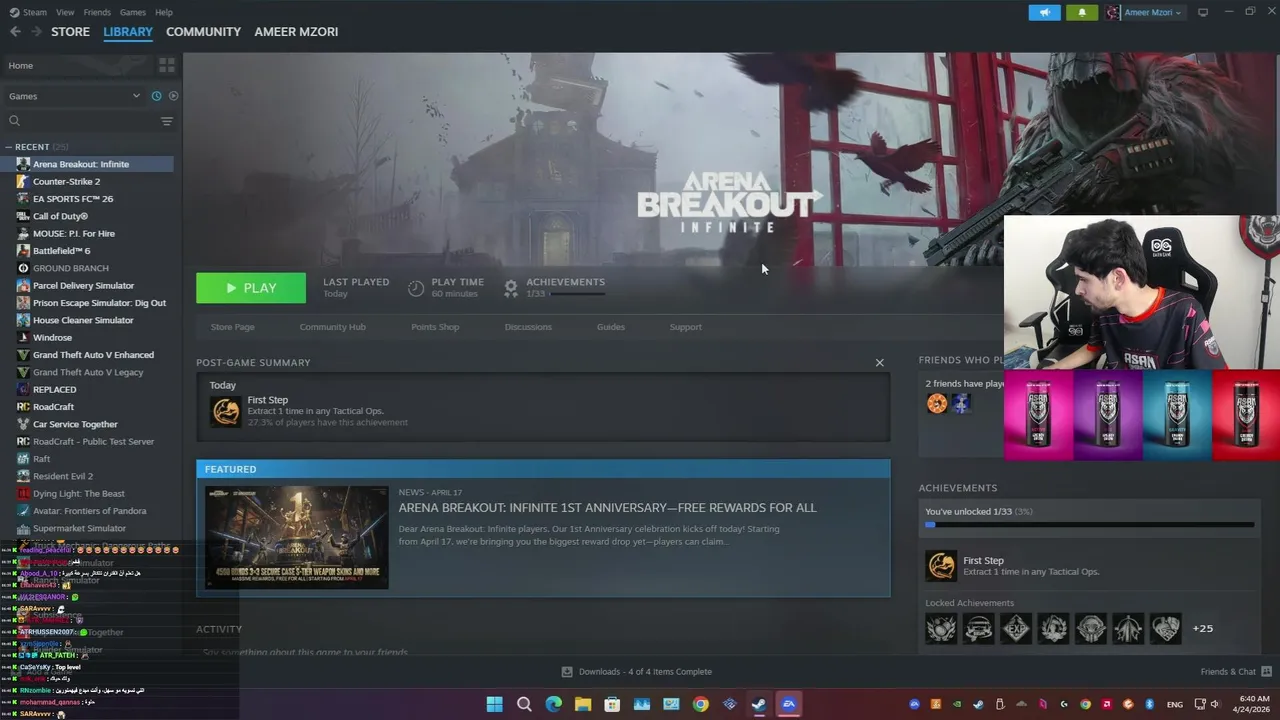Open Microsoft Edge from the taskbar
Viewport: 1280px width, 720px height.
[553, 704]
